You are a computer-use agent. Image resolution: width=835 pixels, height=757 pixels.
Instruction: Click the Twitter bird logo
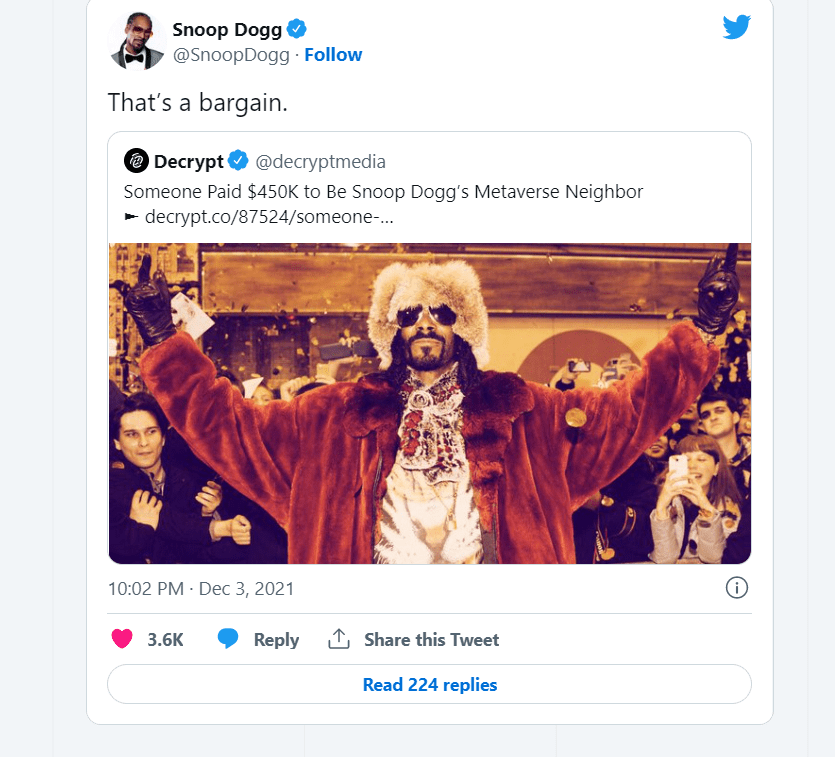[736, 27]
